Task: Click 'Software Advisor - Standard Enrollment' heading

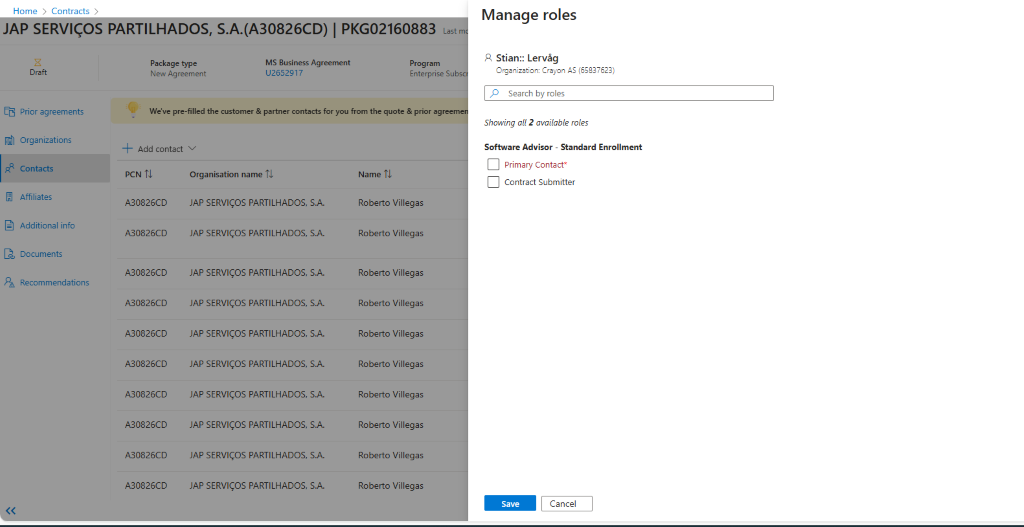Action: [563, 147]
